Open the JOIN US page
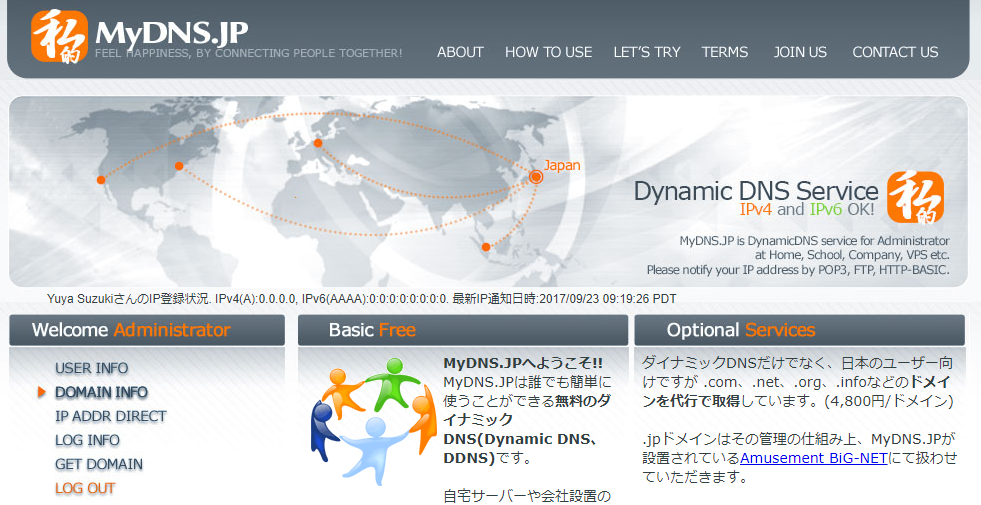This screenshot has height=505, width=981. tap(800, 52)
